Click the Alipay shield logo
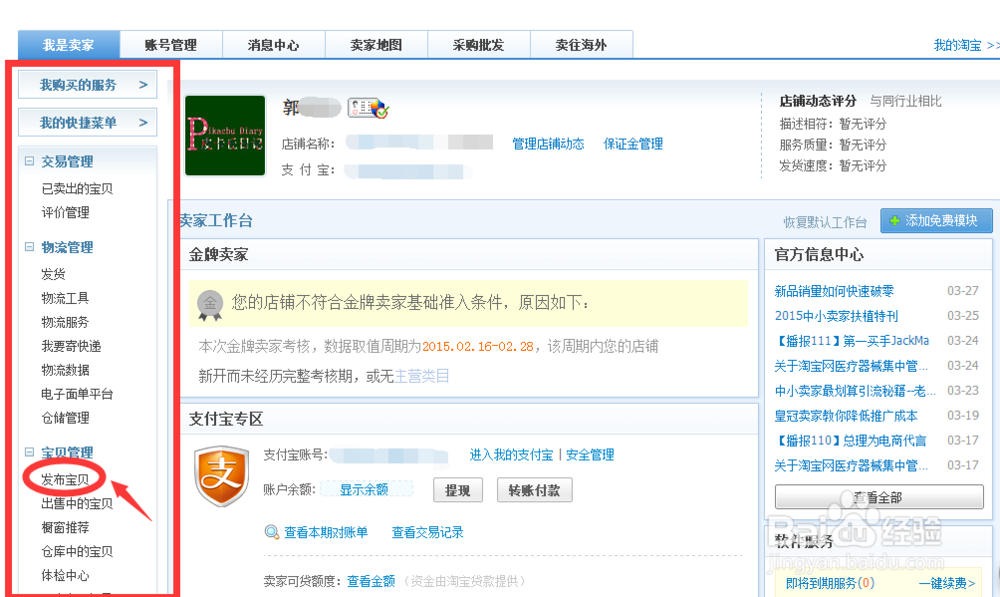Image resolution: width=1000 pixels, height=597 pixels. pos(221,476)
